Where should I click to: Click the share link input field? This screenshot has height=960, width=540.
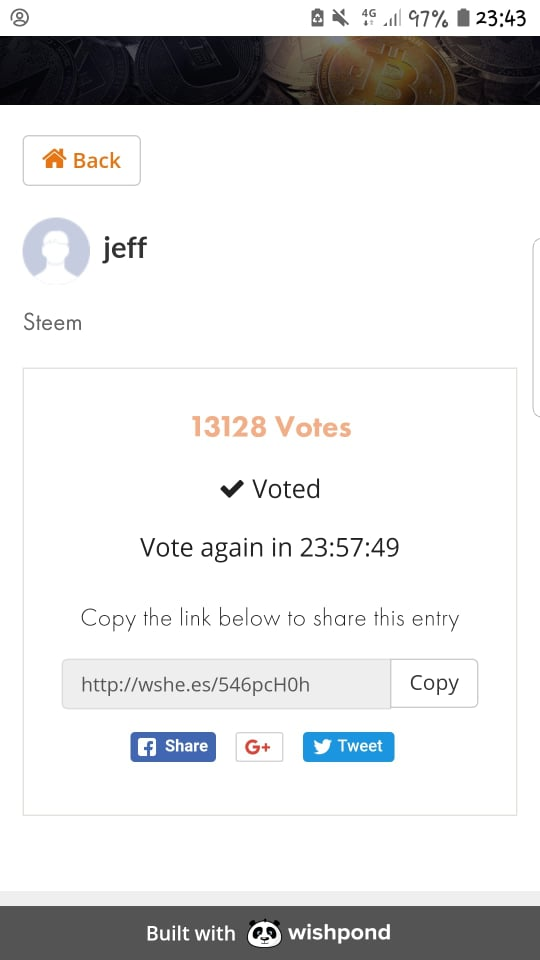click(226, 684)
